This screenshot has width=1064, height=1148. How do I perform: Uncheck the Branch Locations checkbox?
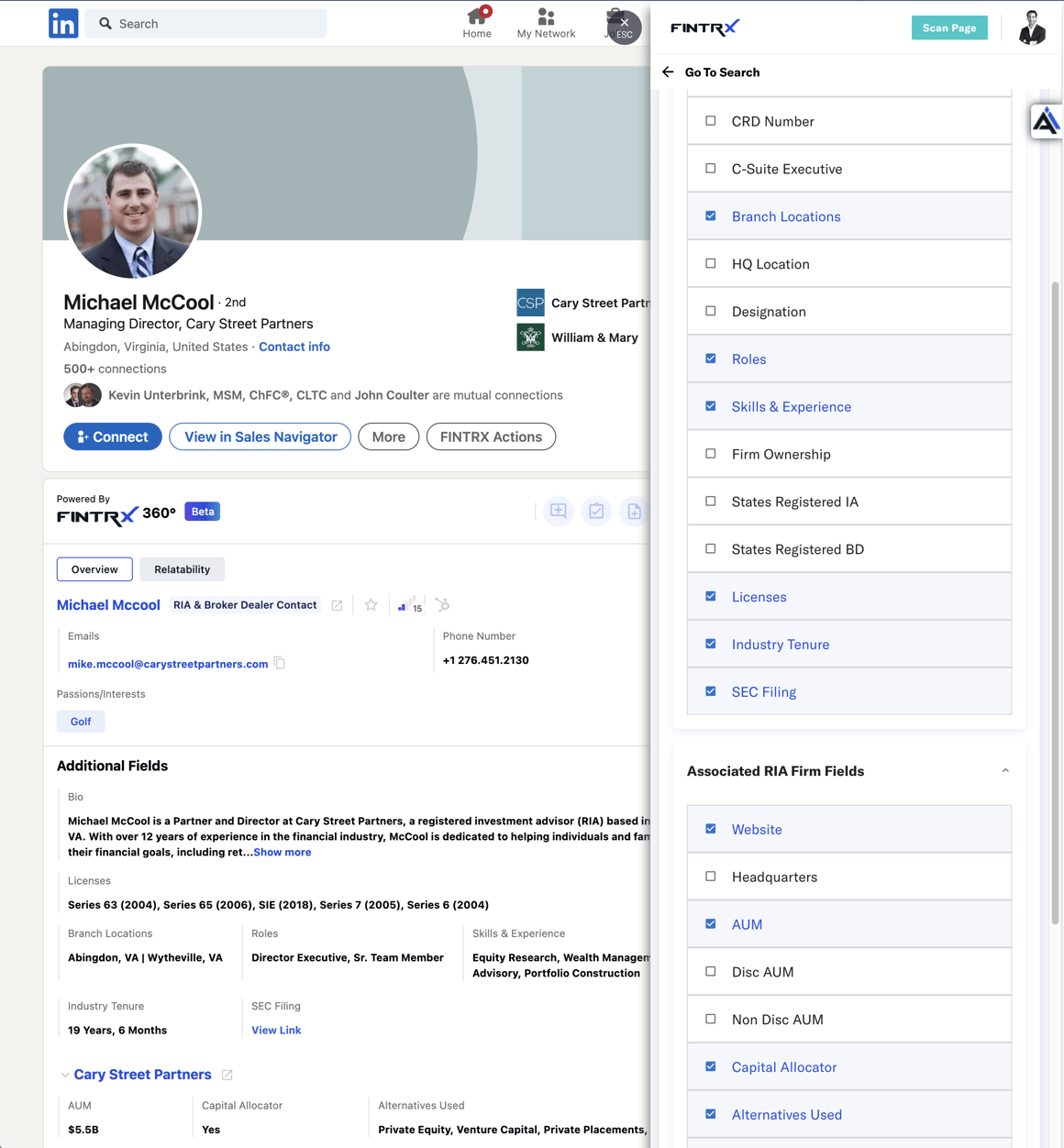tap(711, 216)
